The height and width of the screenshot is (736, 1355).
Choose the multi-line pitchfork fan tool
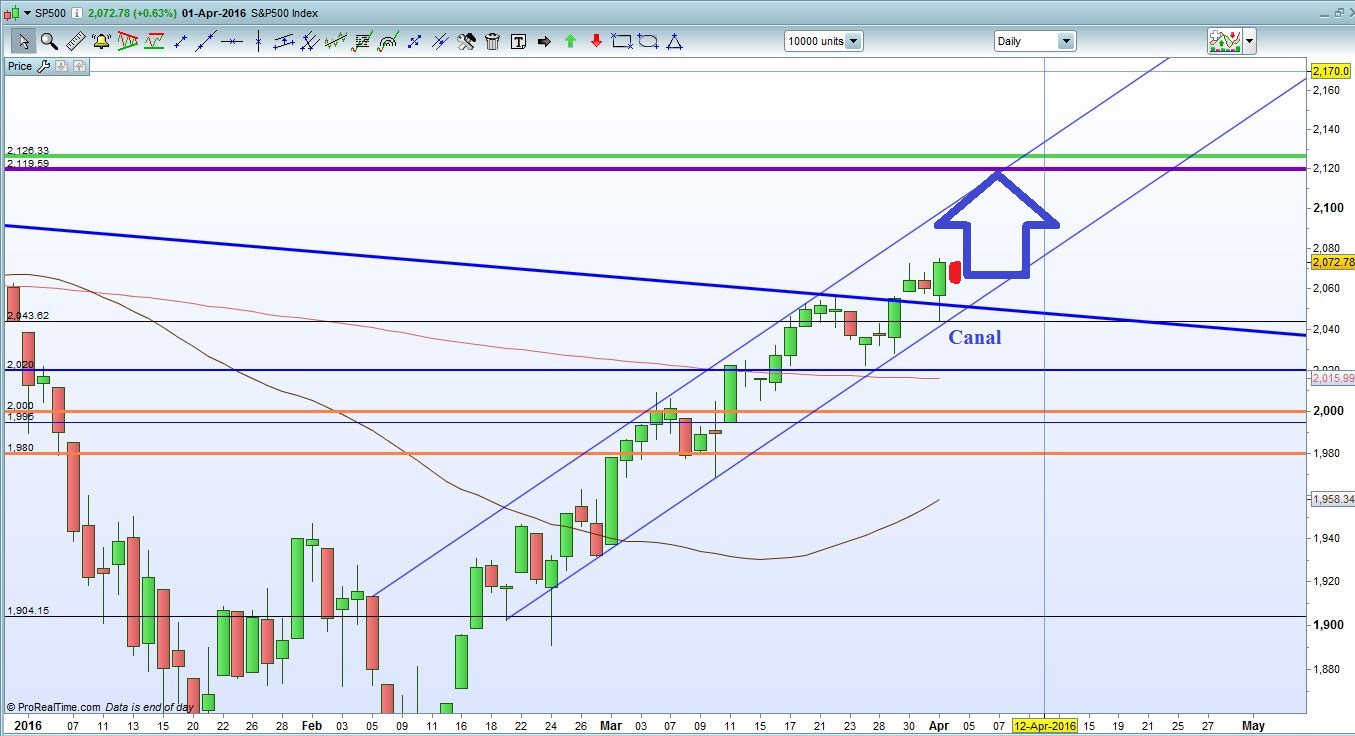pos(310,41)
